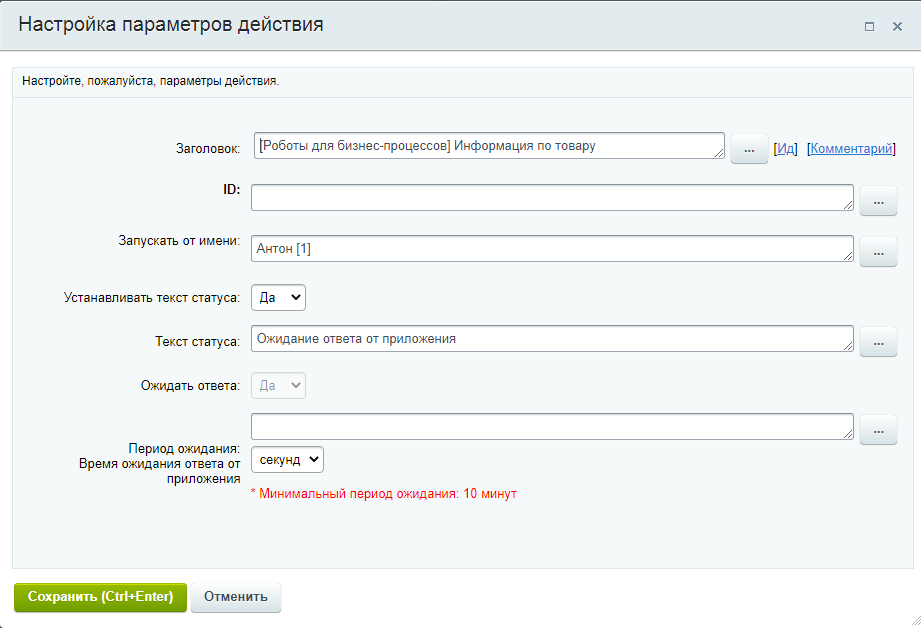Click the ellipsis button next to Запускать от имени
Viewport: 921px width, 628px height.
(x=878, y=252)
